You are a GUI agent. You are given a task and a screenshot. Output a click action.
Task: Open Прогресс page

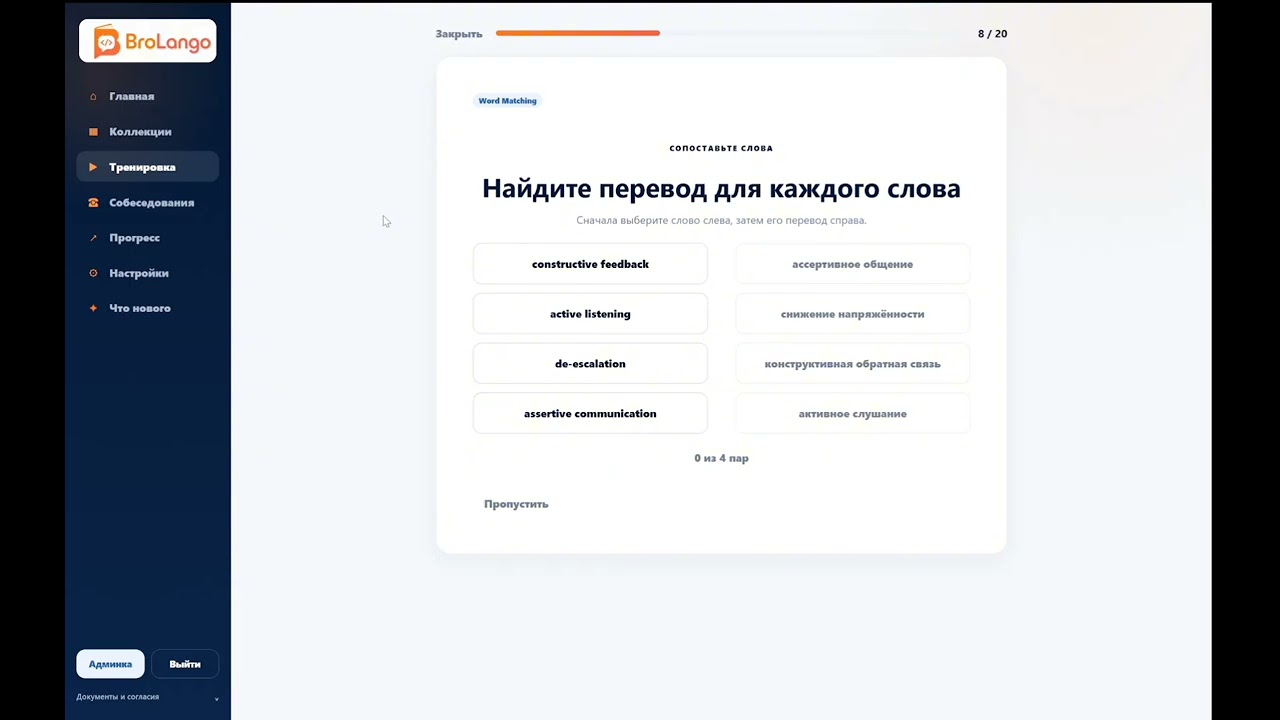point(147,238)
